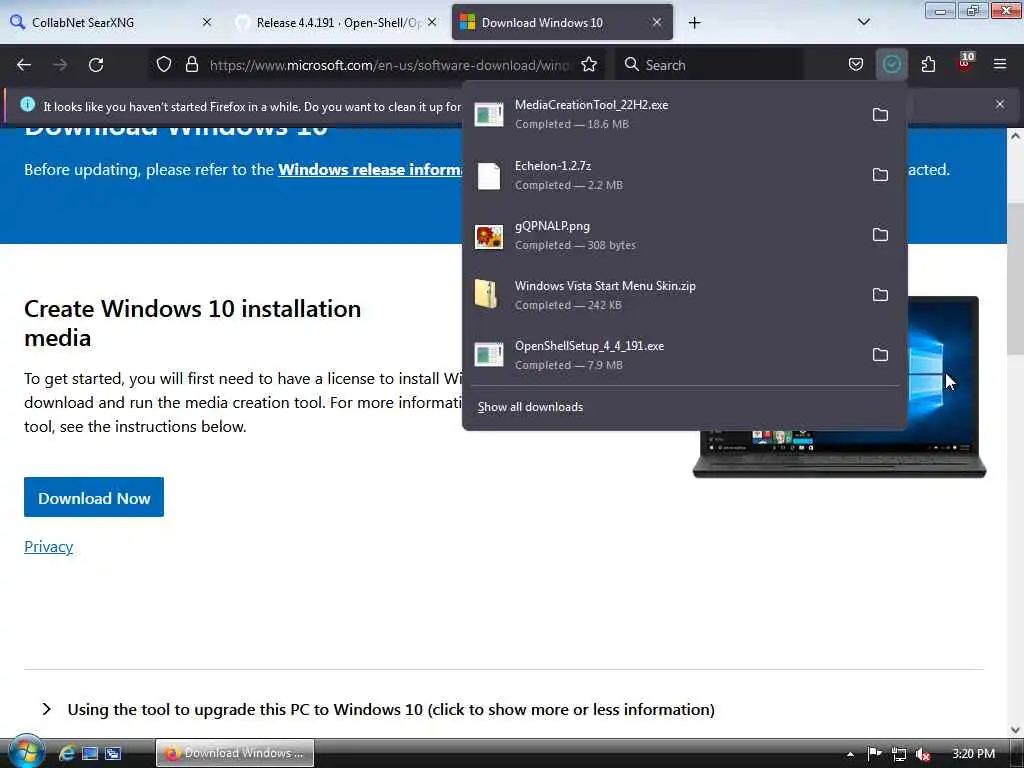Image resolution: width=1024 pixels, height=768 pixels.
Task: Open the MediaCreationTool_22H2.exe download
Action: click(x=663, y=115)
